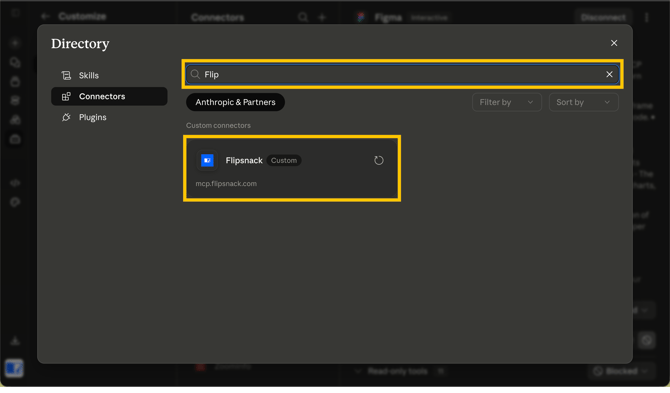Open the Skills section in Directory
This screenshot has width=670, height=393.
[109, 76]
